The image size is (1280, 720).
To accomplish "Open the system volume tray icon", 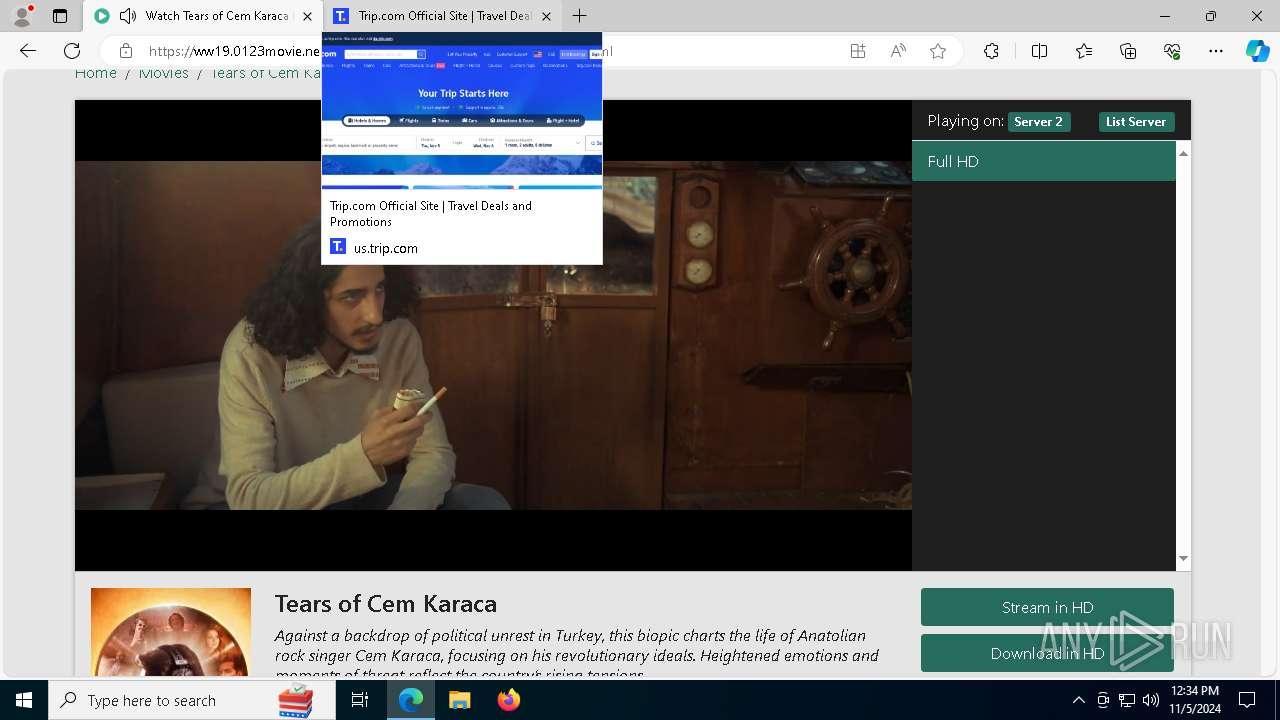I will pos(1151,700).
